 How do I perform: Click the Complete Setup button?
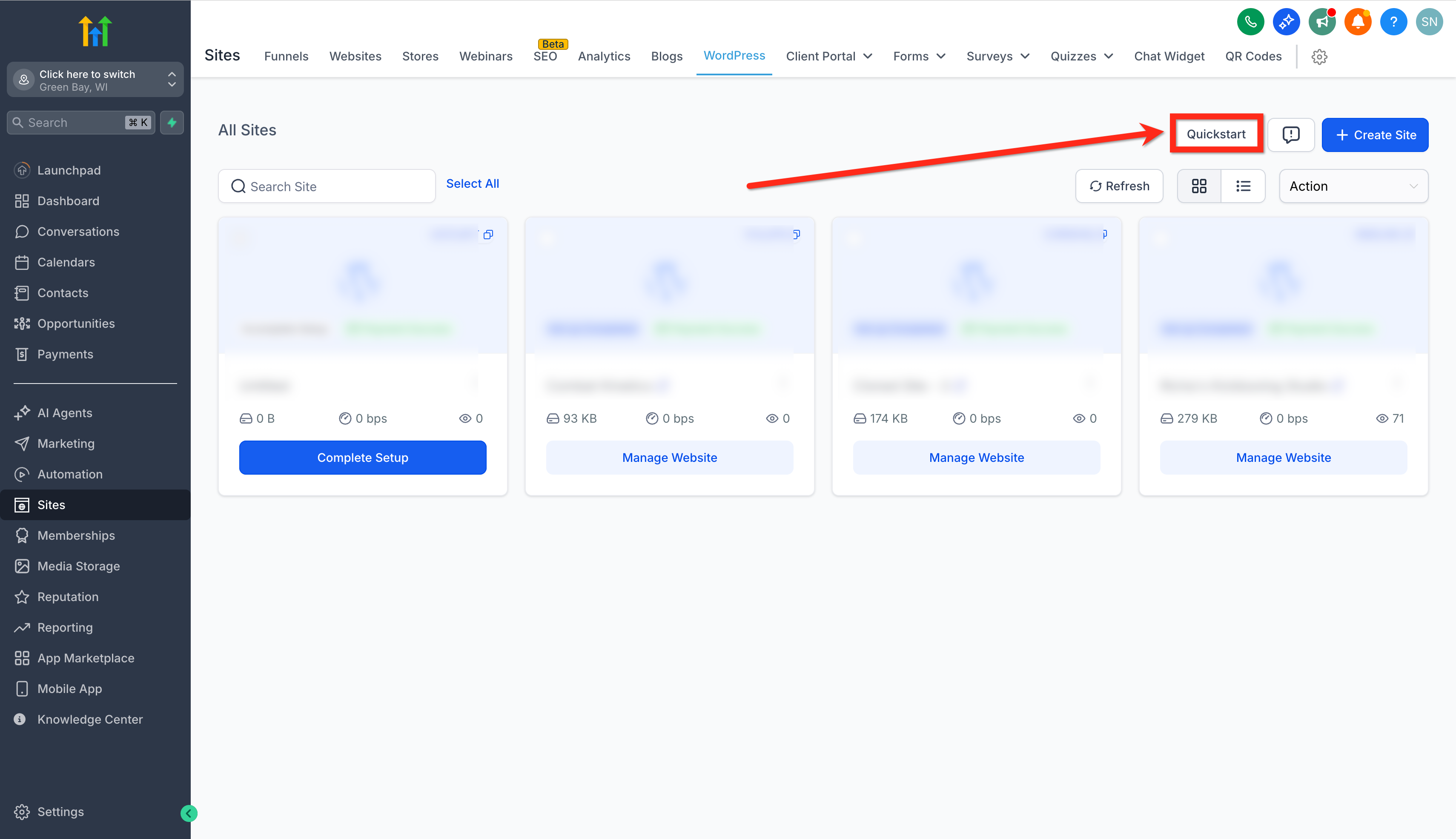click(x=362, y=458)
